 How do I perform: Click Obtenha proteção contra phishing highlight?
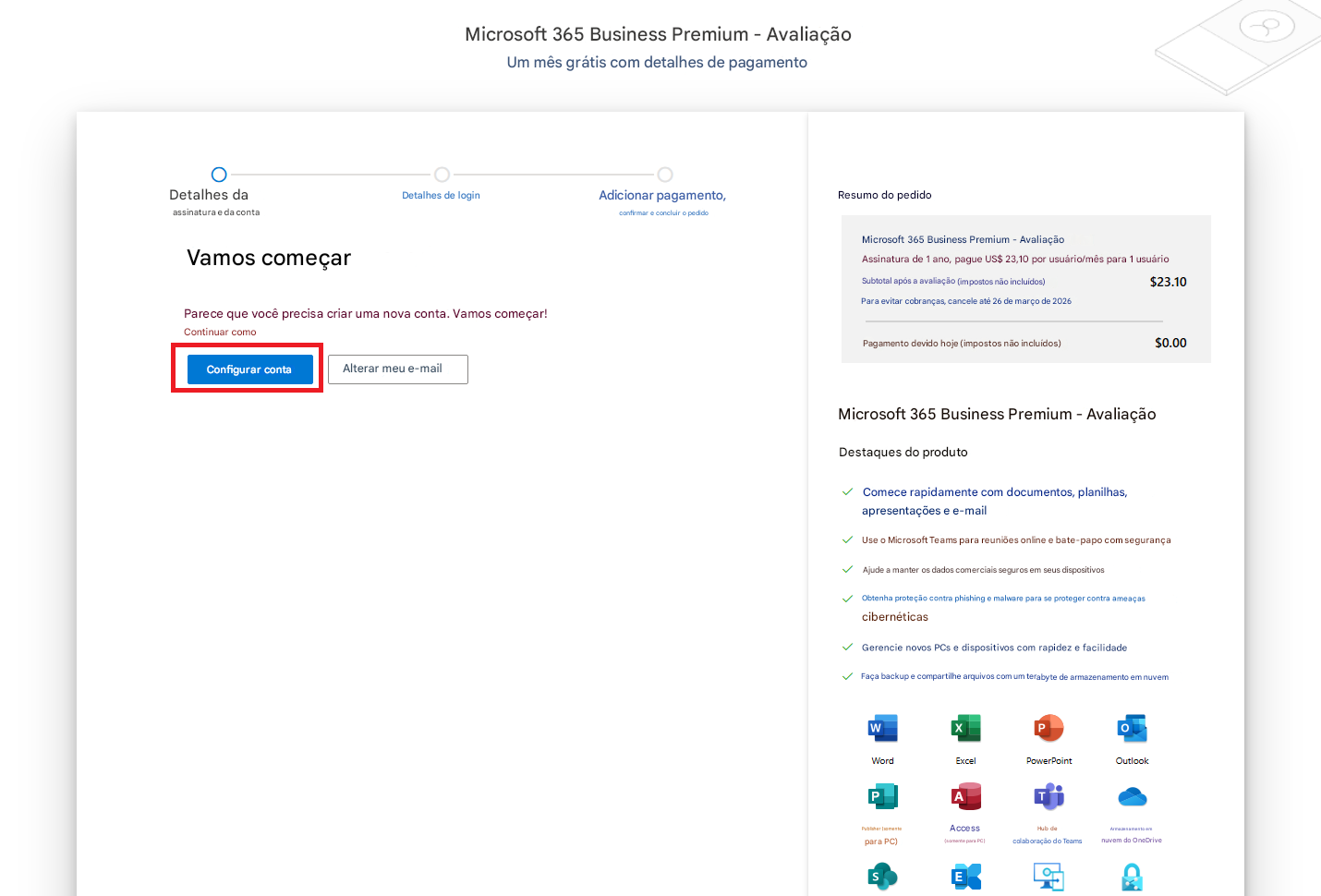(1003, 608)
